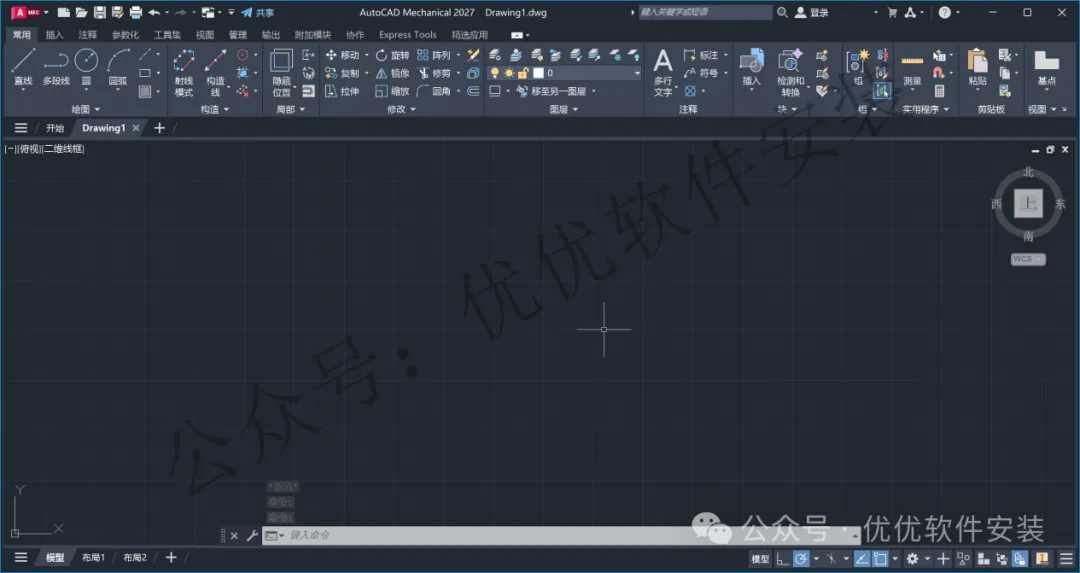Click the keyword search box in title bar
Viewport: 1080px width, 573px height.
705,12
